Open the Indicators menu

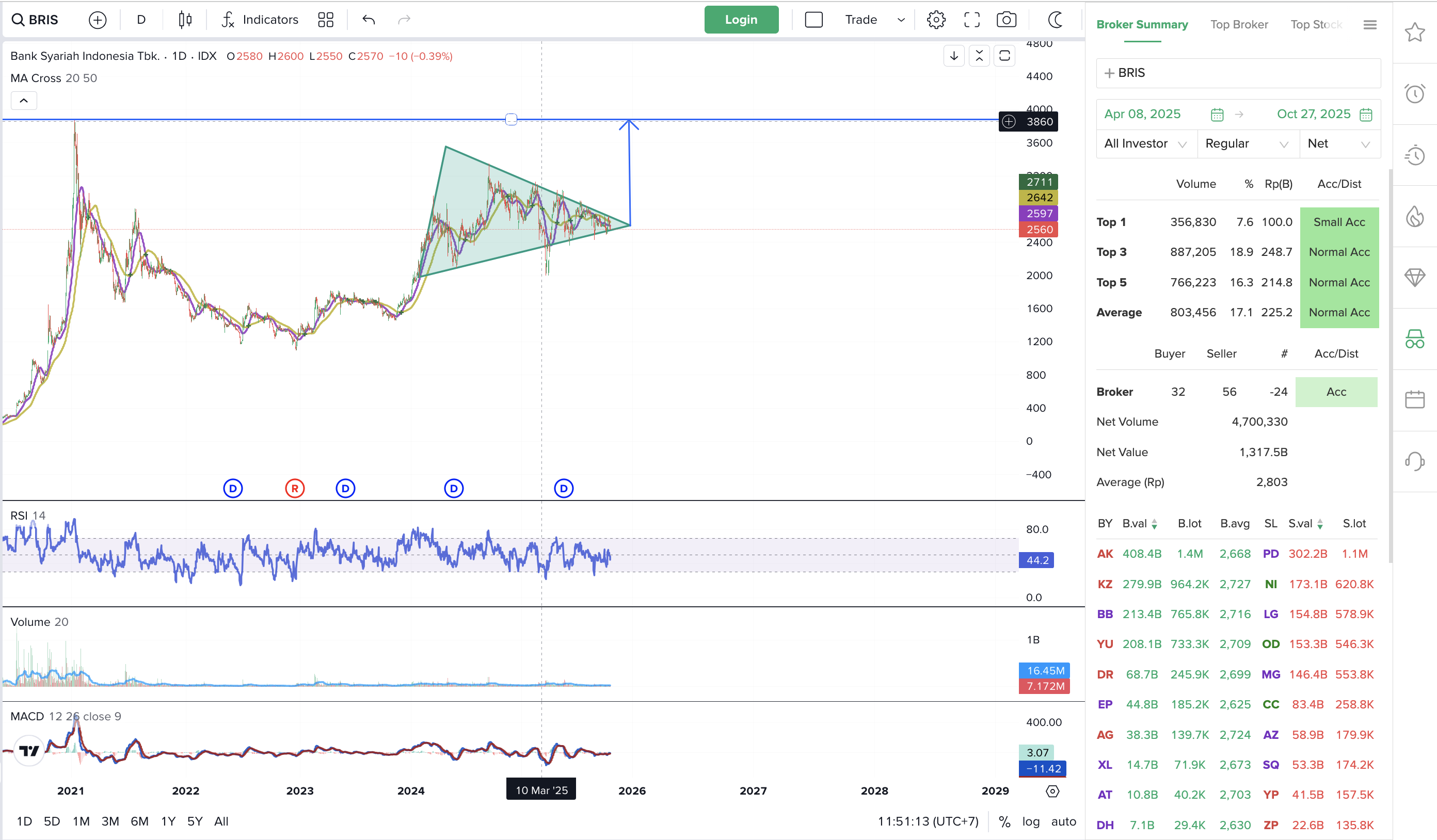coord(260,20)
